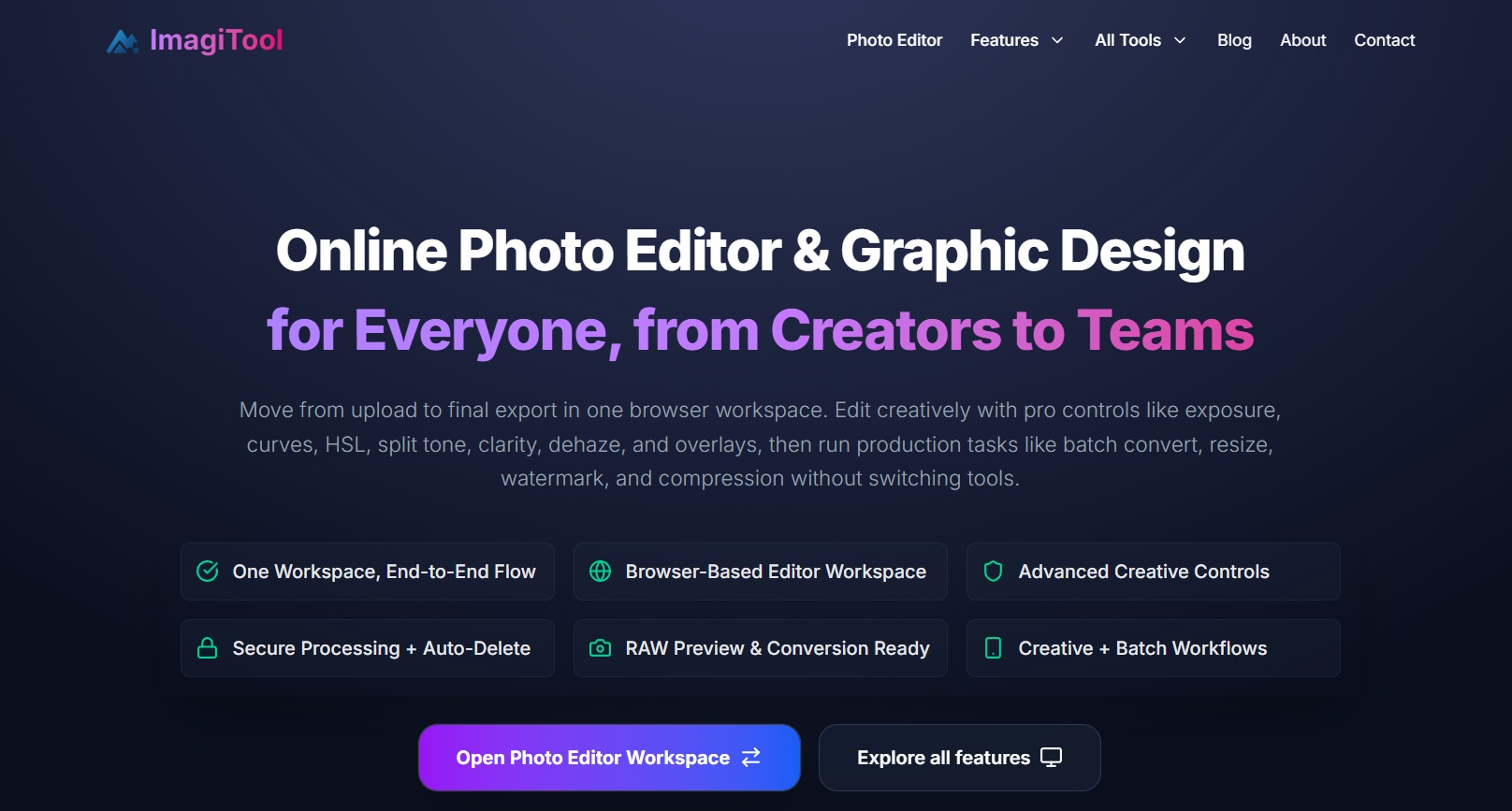Click the shield icon beside Advanced Creative Controls
The image size is (1512, 811).
(x=994, y=572)
